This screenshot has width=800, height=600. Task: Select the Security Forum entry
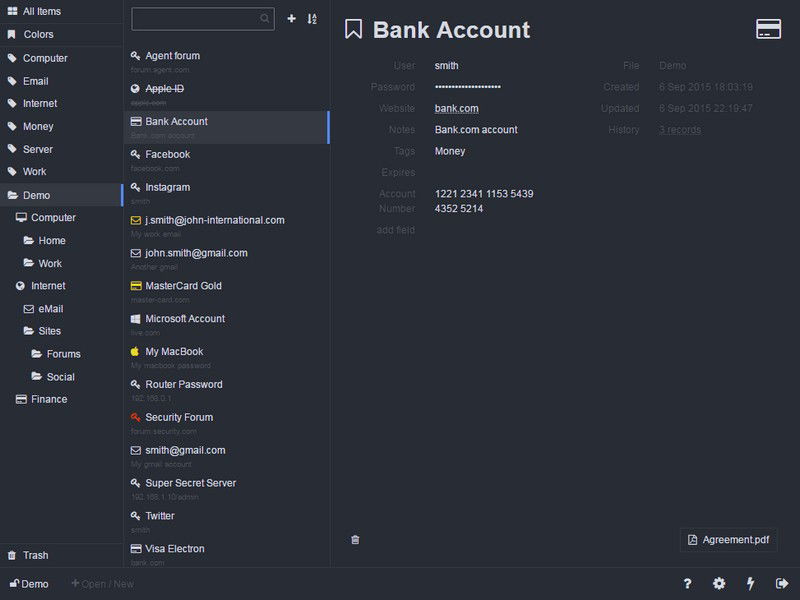[227, 423]
